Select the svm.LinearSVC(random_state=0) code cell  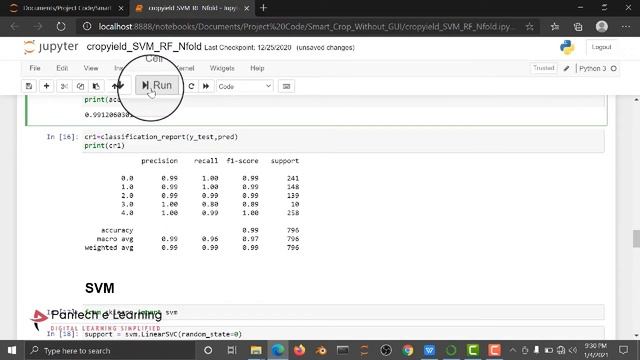tap(343, 333)
